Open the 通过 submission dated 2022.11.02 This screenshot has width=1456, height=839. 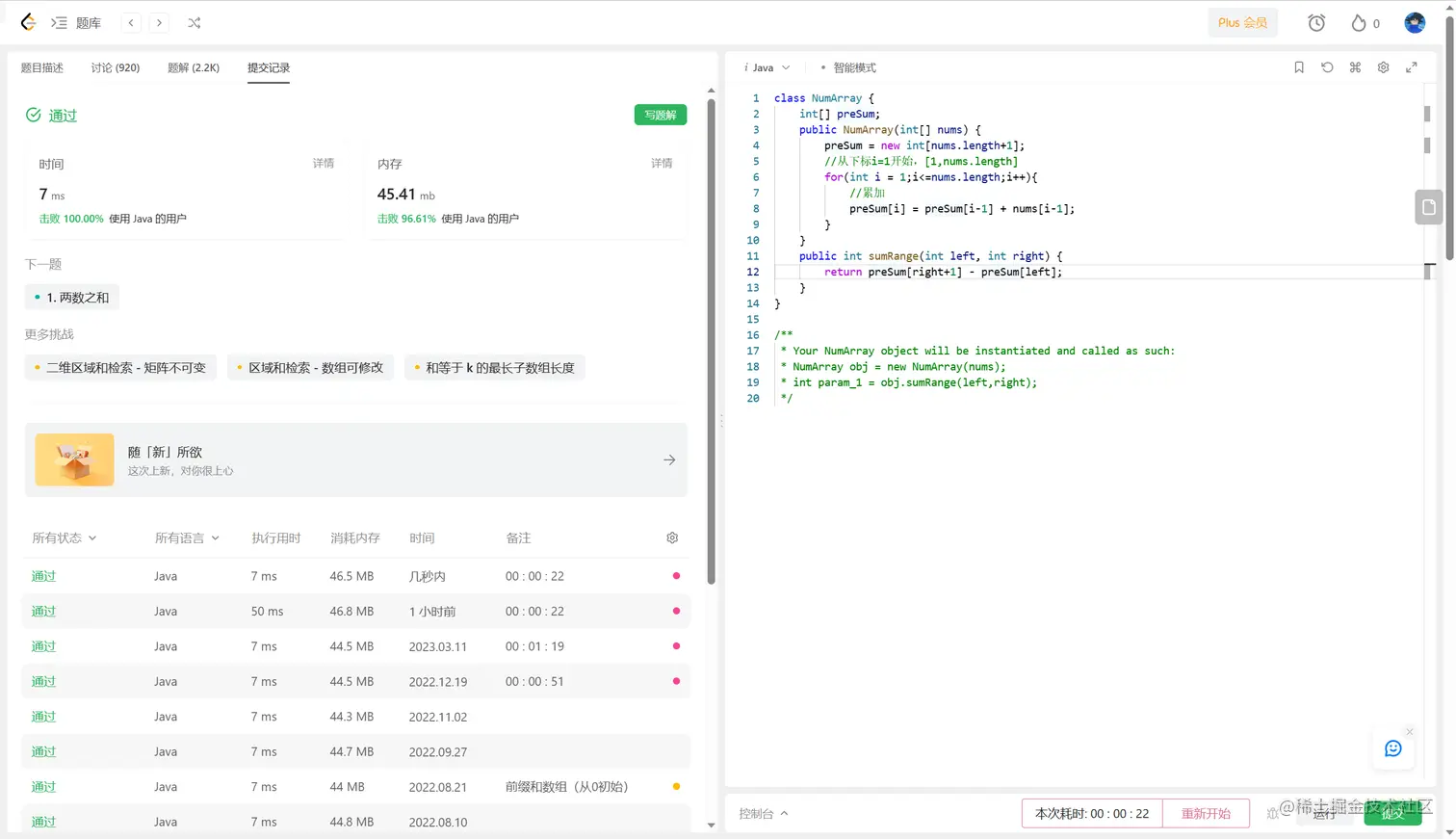43,717
